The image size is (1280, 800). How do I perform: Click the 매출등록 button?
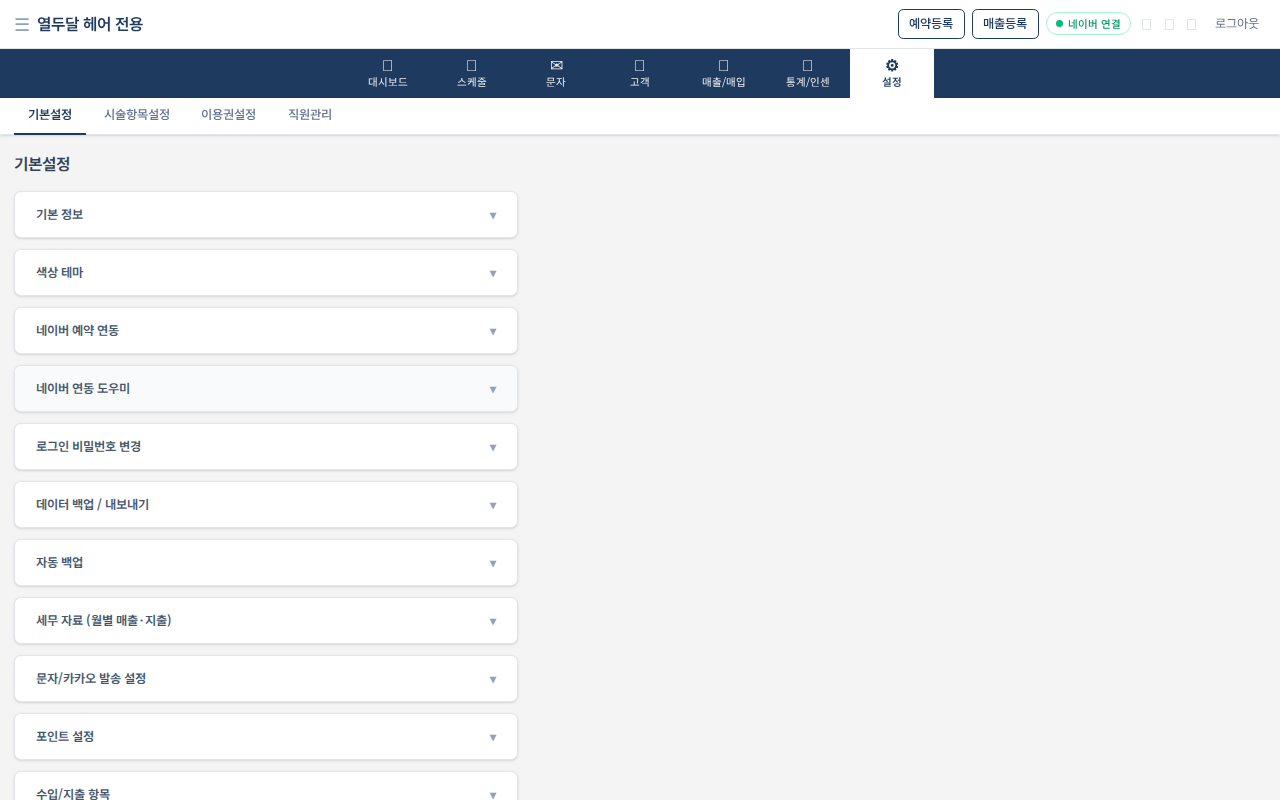point(1005,24)
